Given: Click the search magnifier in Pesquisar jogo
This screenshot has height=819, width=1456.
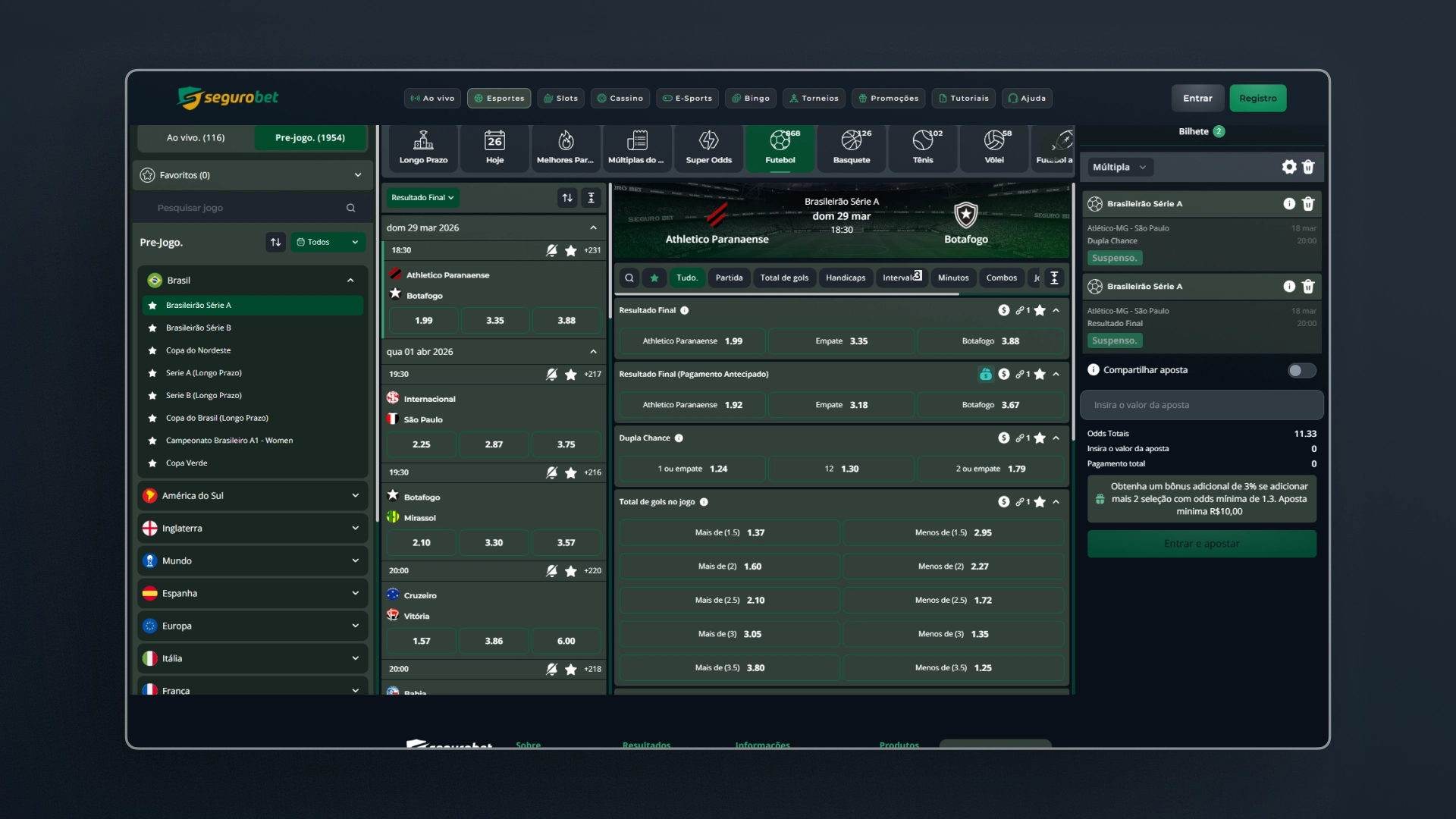Looking at the screenshot, I should [350, 208].
